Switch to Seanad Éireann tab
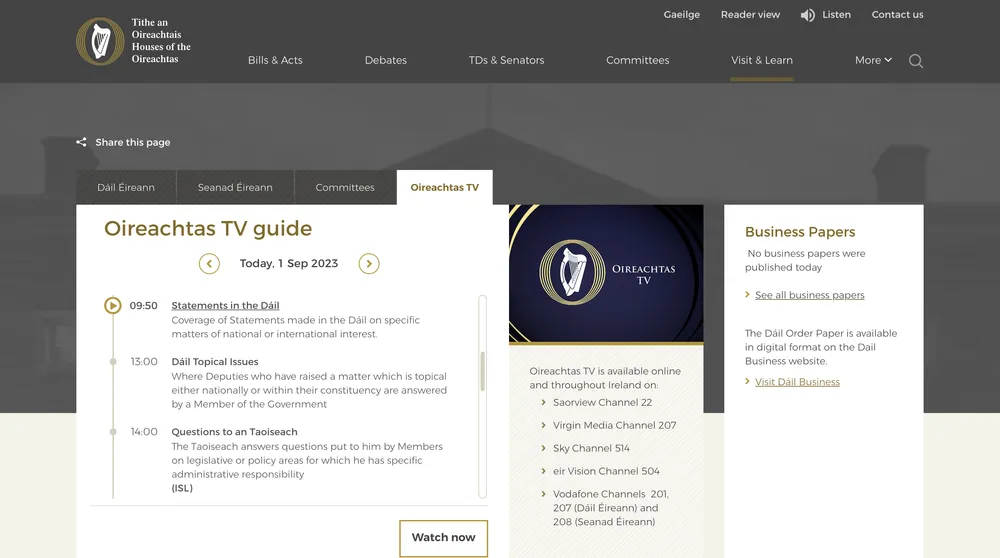 (235, 187)
